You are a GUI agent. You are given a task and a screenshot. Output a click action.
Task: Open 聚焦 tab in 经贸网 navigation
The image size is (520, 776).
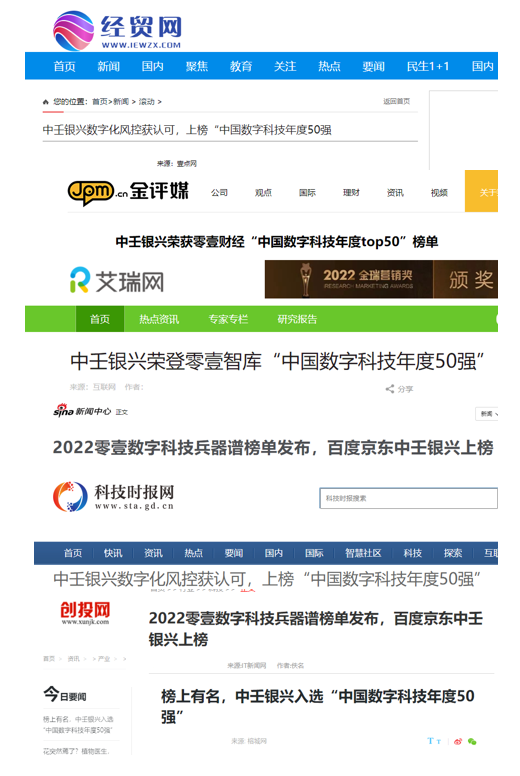point(197,66)
